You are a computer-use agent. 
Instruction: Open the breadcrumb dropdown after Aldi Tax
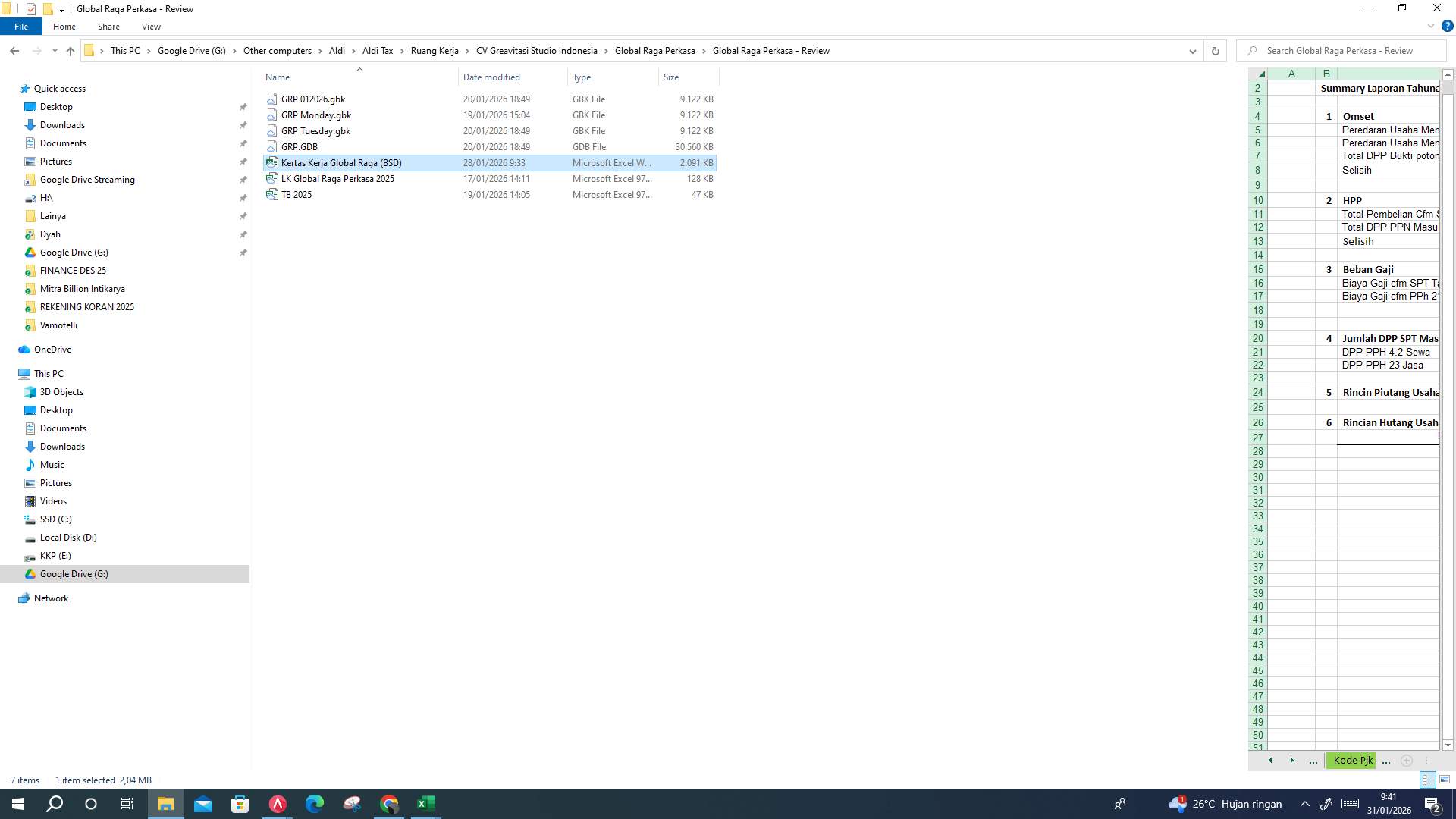[401, 51]
